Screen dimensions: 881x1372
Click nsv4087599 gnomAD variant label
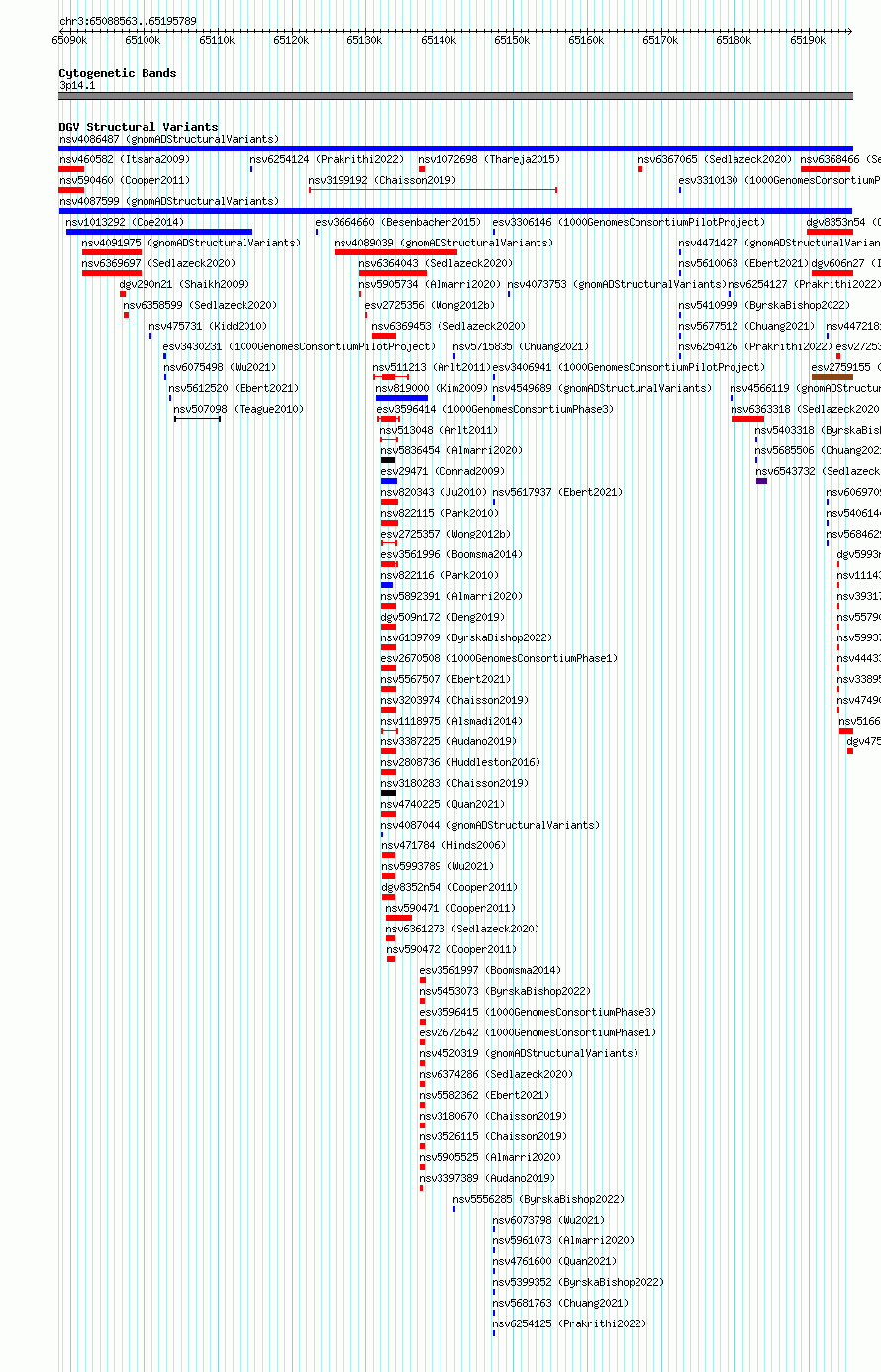point(169,201)
